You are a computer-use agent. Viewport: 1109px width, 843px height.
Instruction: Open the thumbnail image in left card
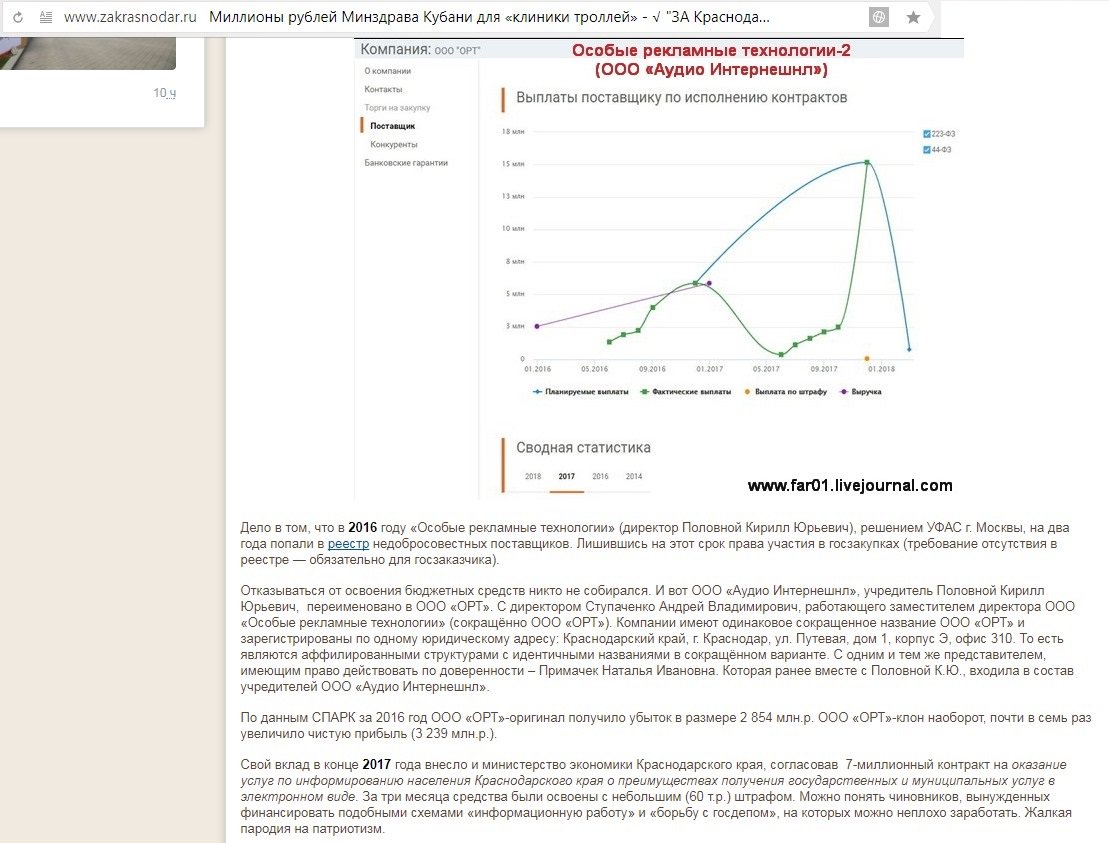[88, 53]
